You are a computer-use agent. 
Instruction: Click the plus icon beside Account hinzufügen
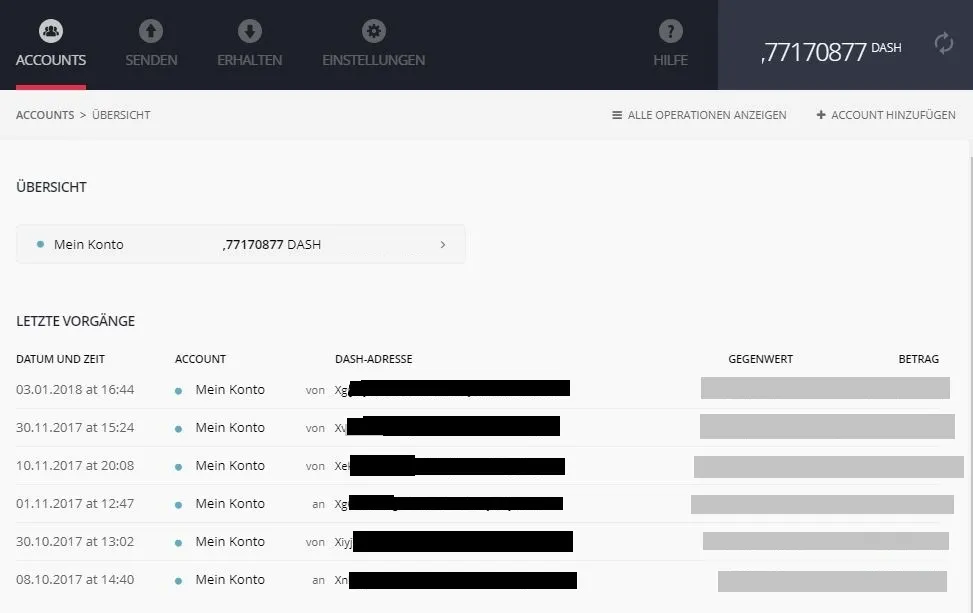pyautogui.click(x=820, y=115)
